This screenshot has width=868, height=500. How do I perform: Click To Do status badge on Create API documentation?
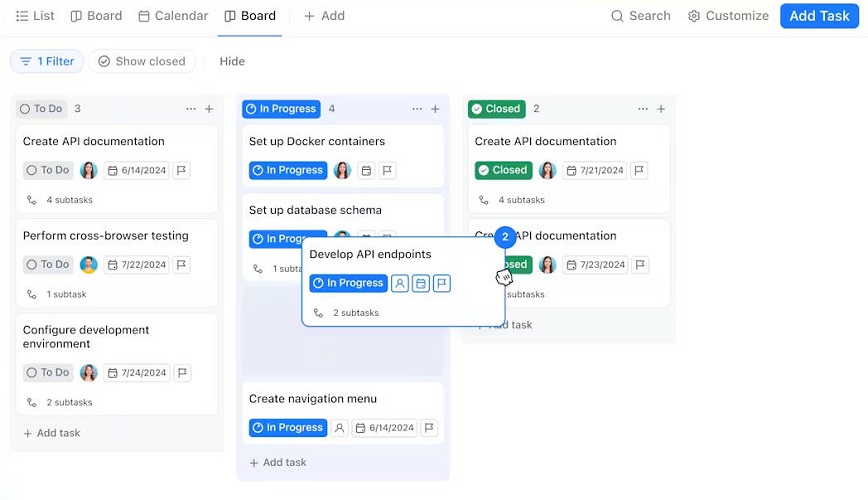pyautogui.click(x=48, y=170)
